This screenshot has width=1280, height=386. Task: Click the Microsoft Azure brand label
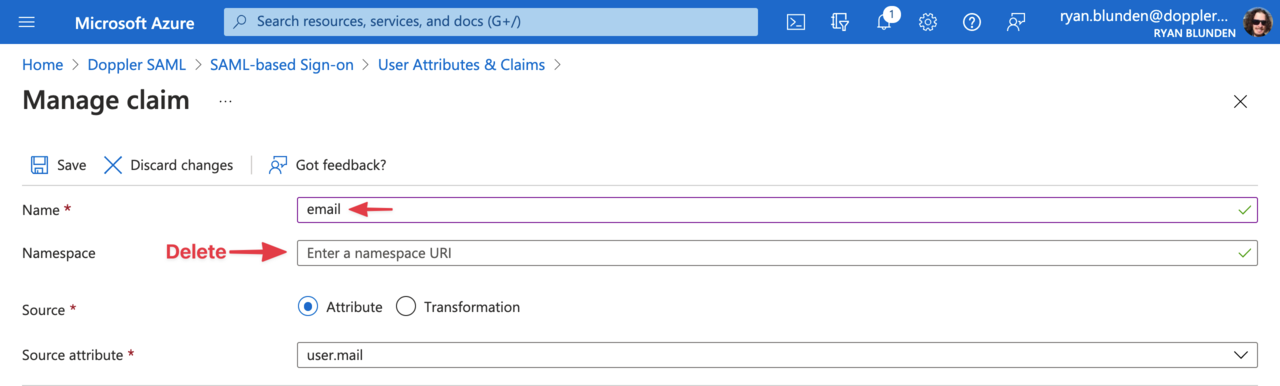pos(135,22)
